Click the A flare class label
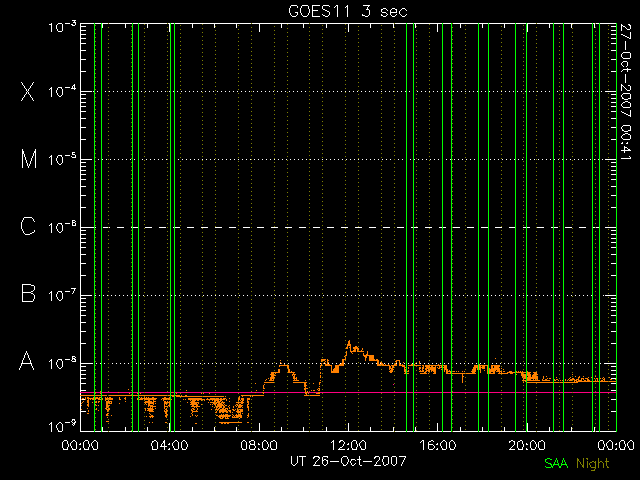The image size is (640, 480). tap(27, 361)
